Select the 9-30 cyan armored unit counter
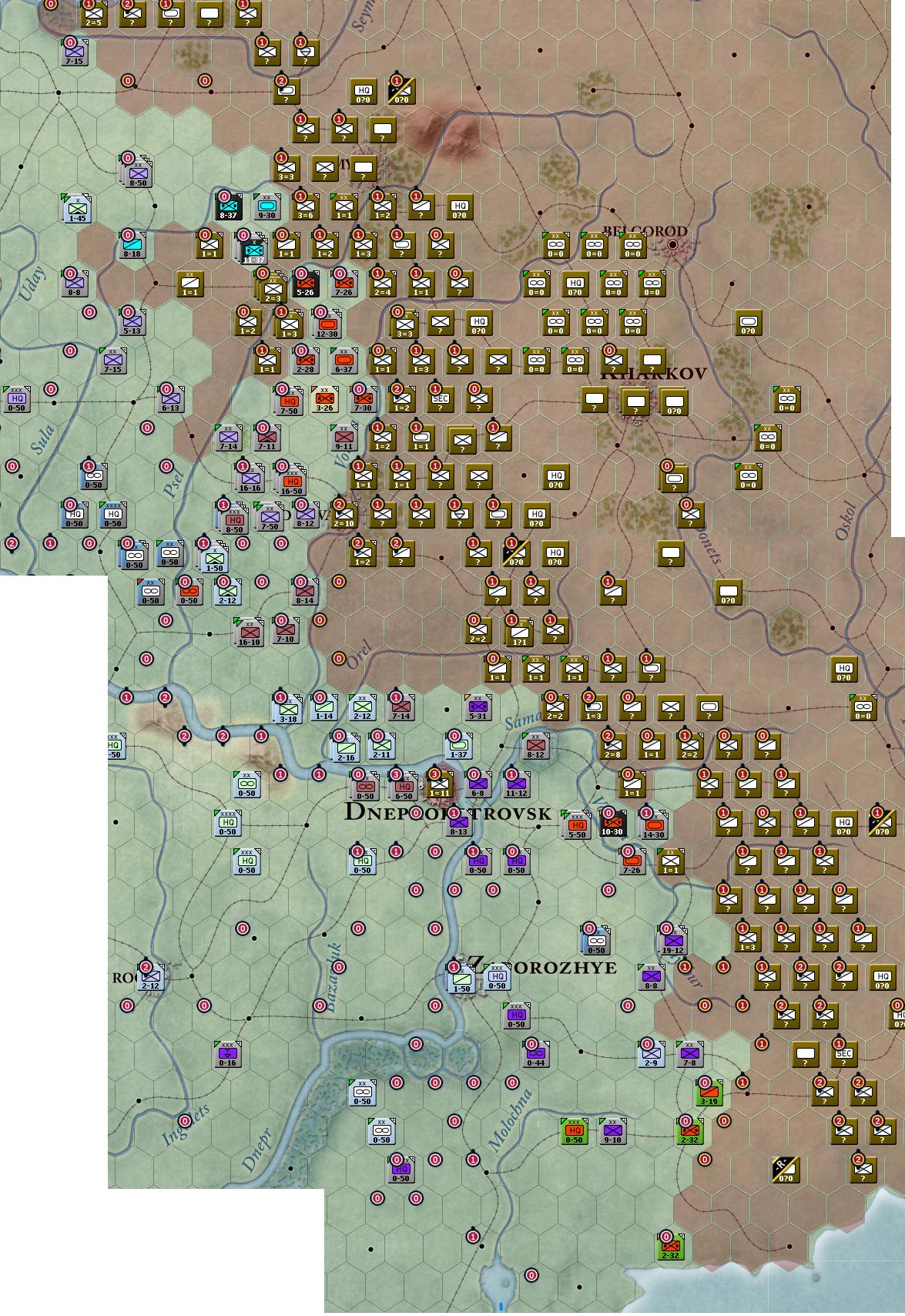Image resolution: width=905 pixels, height=1316 pixels. pyautogui.click(x=267, y=207)
